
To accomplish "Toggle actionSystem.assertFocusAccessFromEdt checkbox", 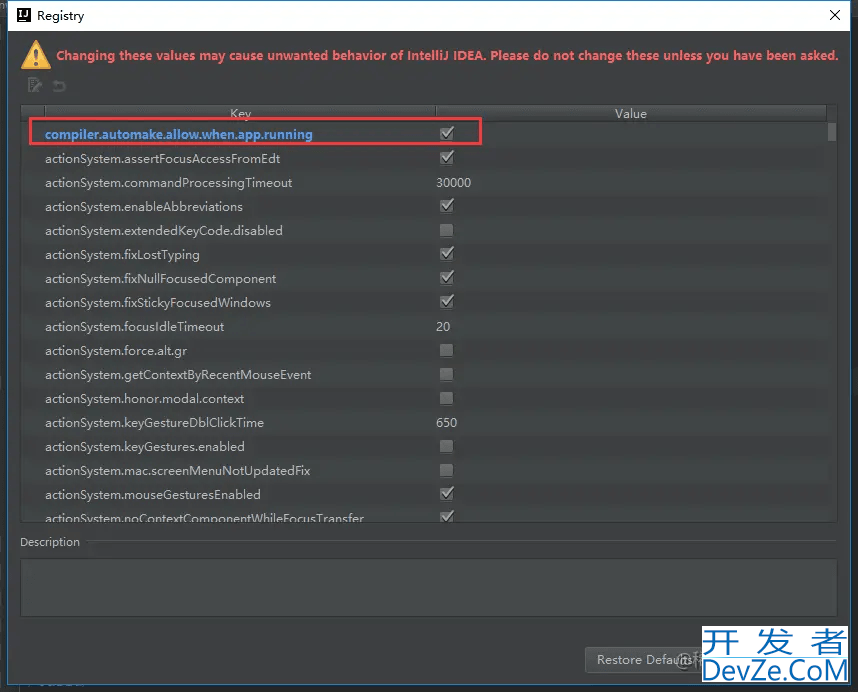I will pyautogui.click(x=447, y=158).
